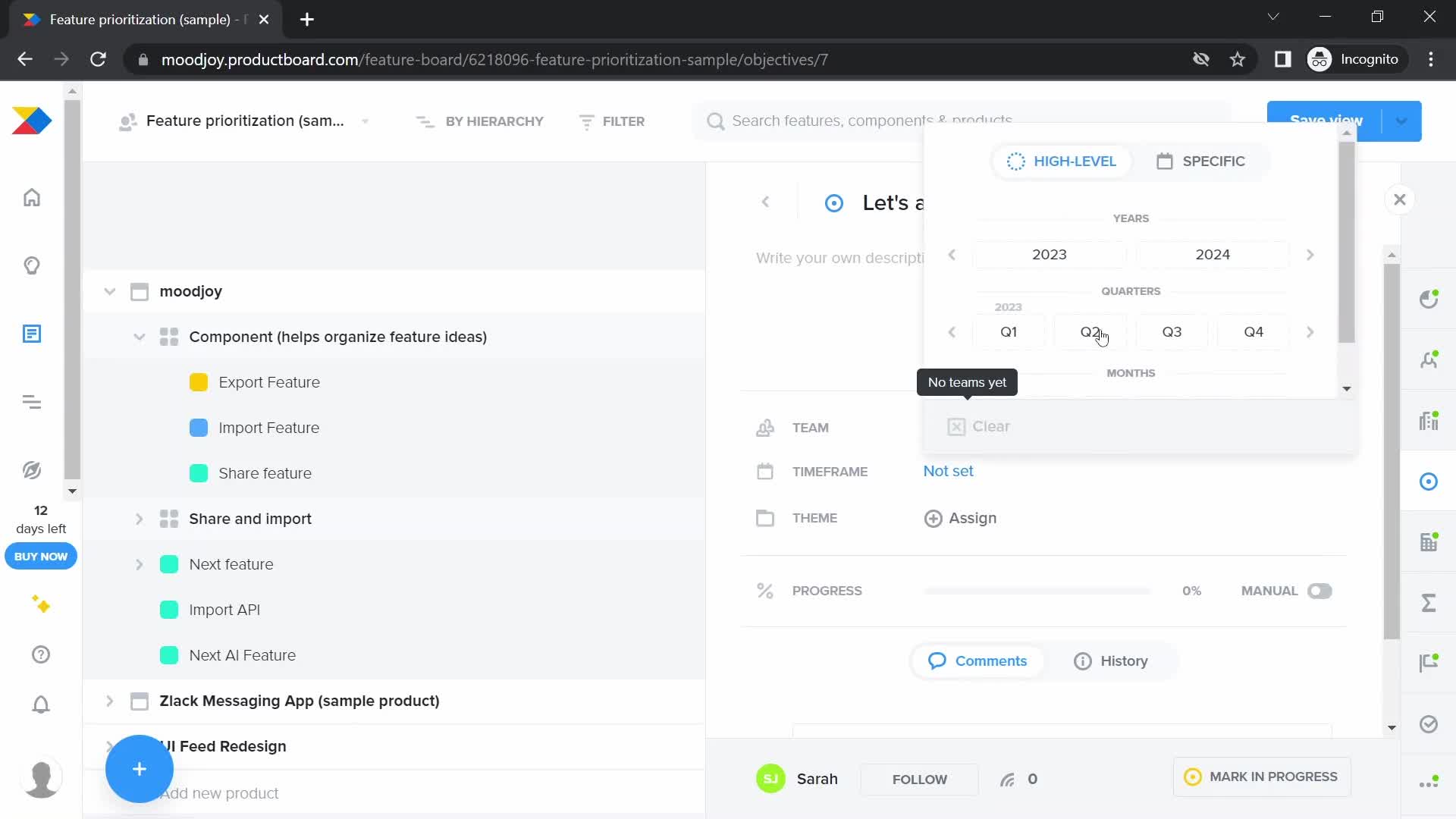Open the Filter menu
This screenshot has width=1456, height=819.
tap(611, 121)
